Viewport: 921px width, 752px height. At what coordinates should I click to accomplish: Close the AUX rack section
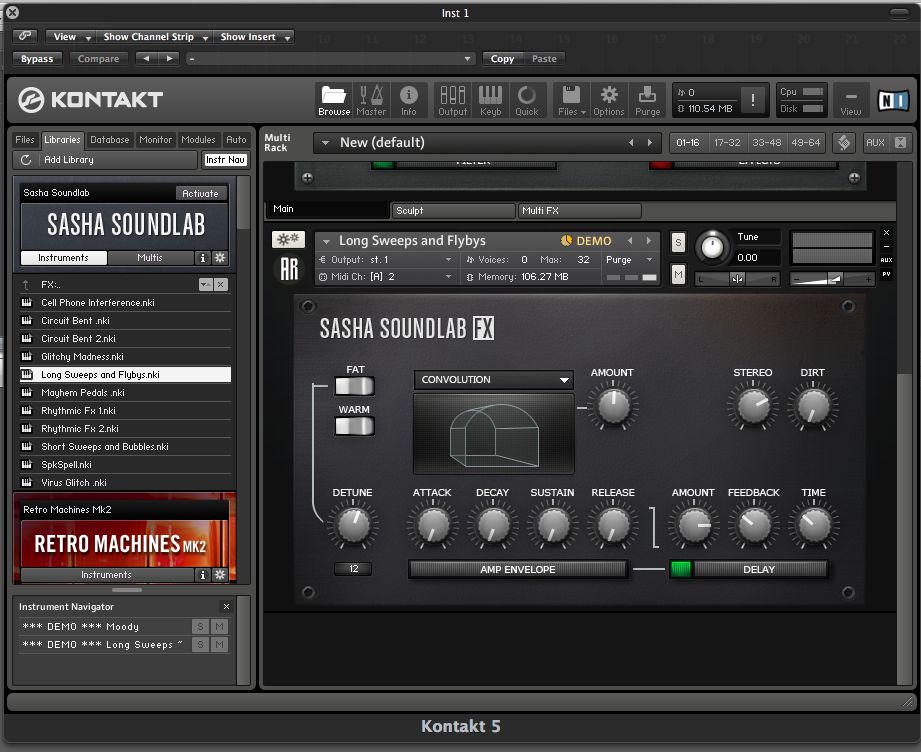point(900,142)
